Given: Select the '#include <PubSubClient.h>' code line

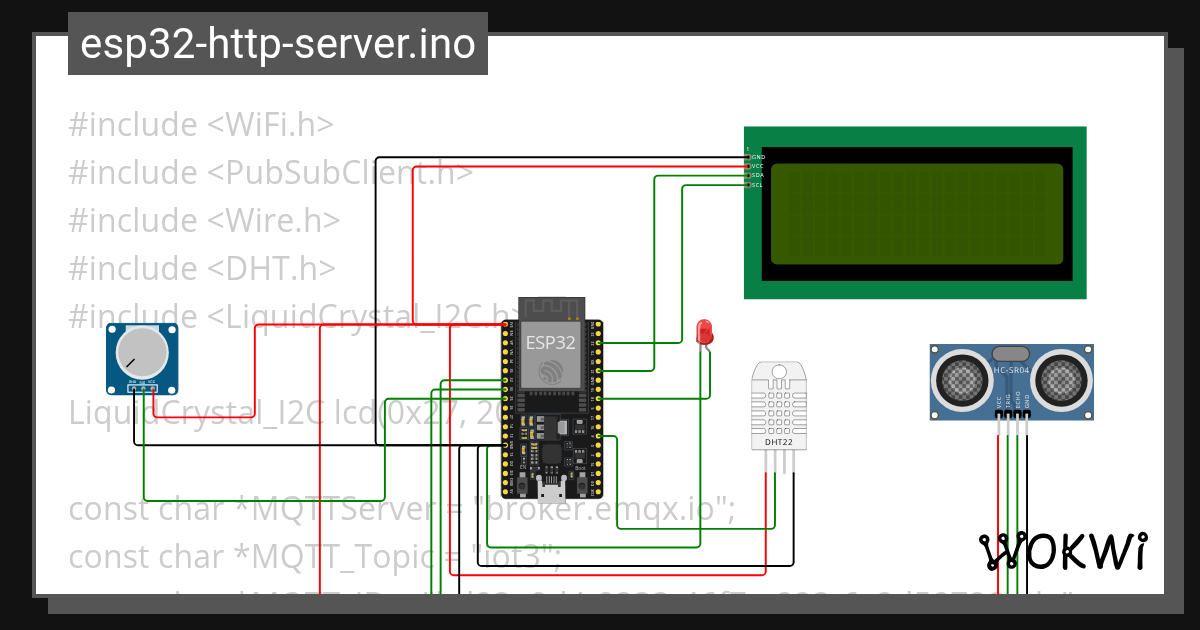Looking at the screenshot, I should (271, 173).
